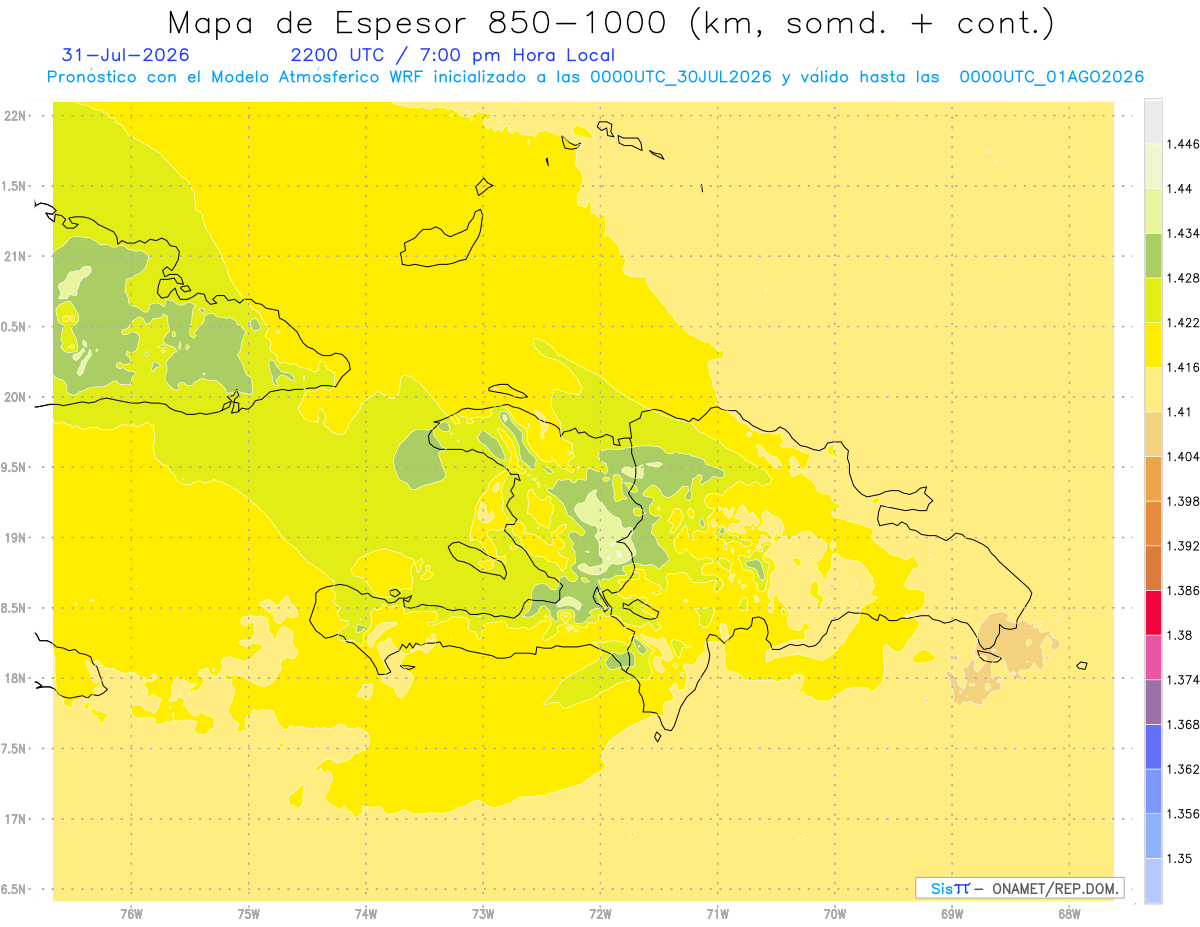Click the 20N latitude axis label
1200x927 pixels.
click(17, 397)
